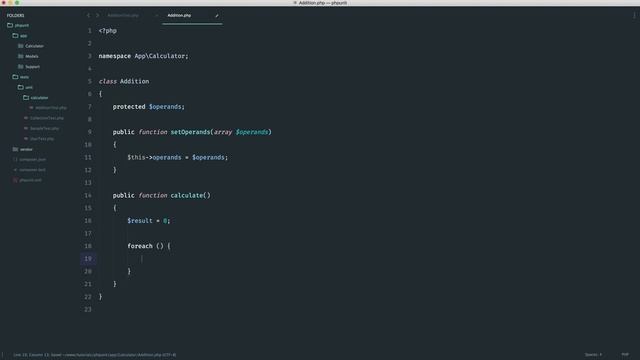The height and width of the screenshot is (360, 640).
Task: Open SampleTest.php from the sidebar
Action: 44,129
